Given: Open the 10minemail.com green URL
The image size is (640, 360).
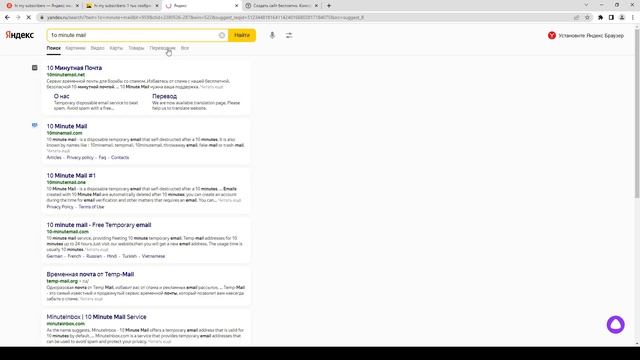Looking at the screenshot, I should (64, 133).
